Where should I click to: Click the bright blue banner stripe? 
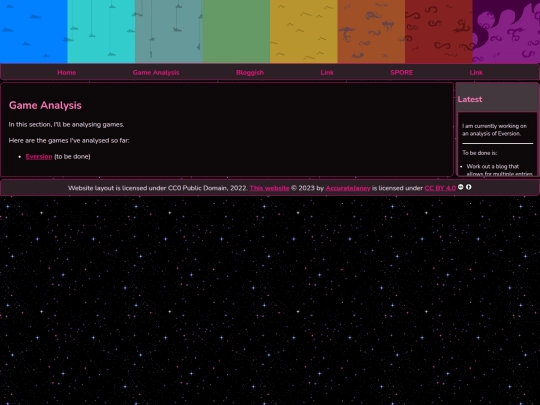[34, 31]
